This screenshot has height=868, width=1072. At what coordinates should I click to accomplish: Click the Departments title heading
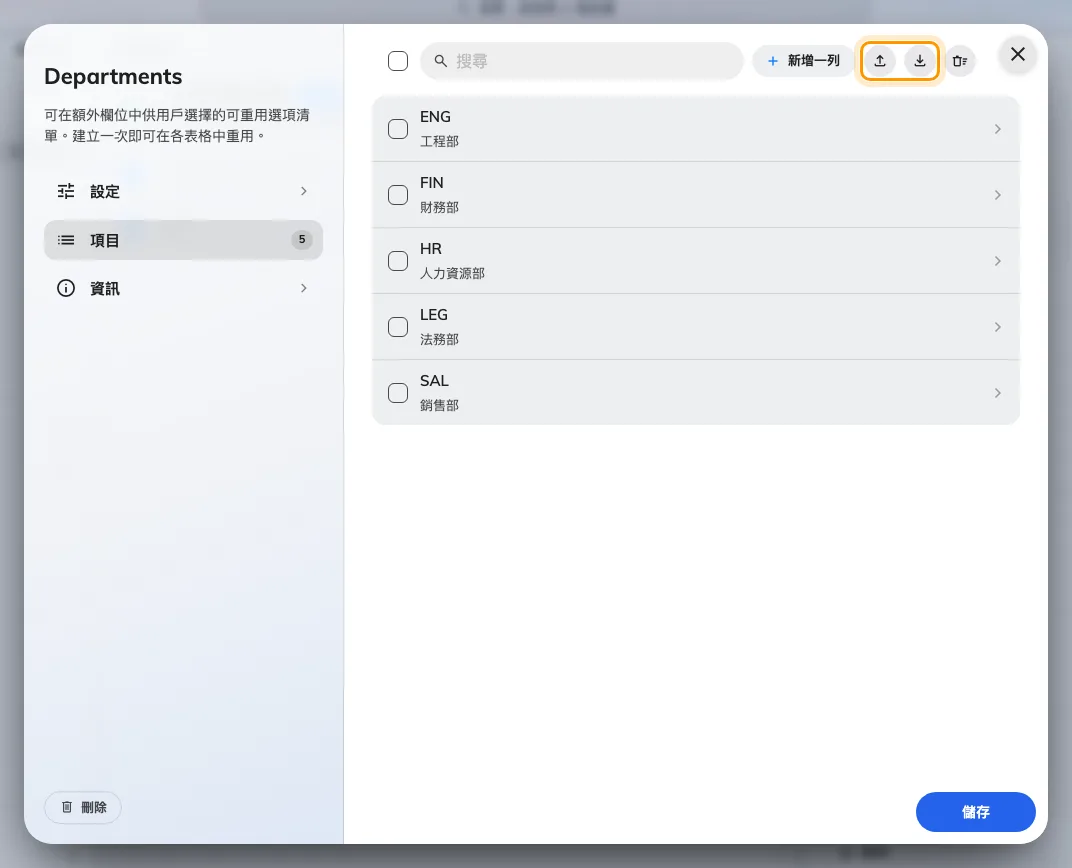click(x=113, y=77)
